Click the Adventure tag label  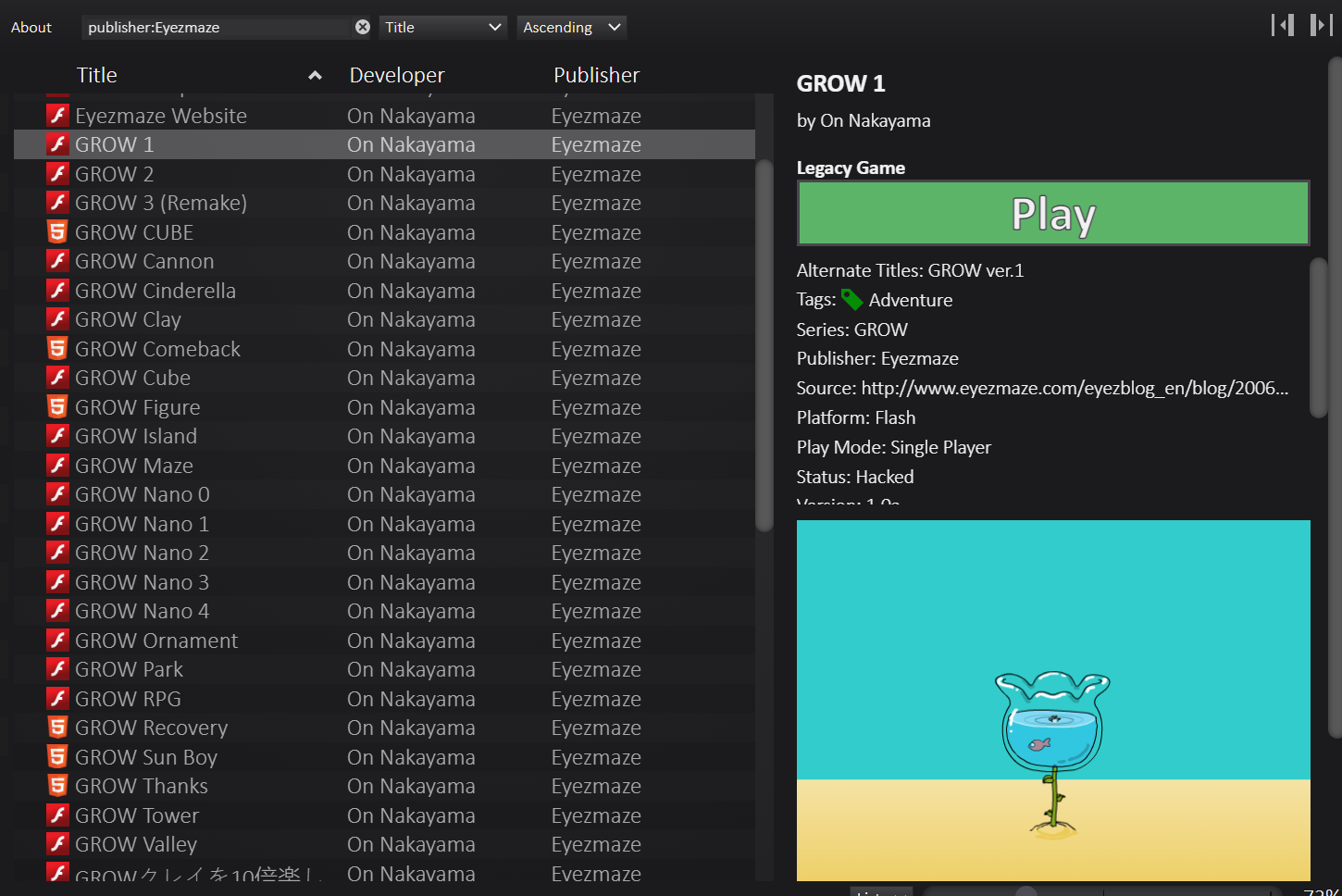(x=911, y=300)
